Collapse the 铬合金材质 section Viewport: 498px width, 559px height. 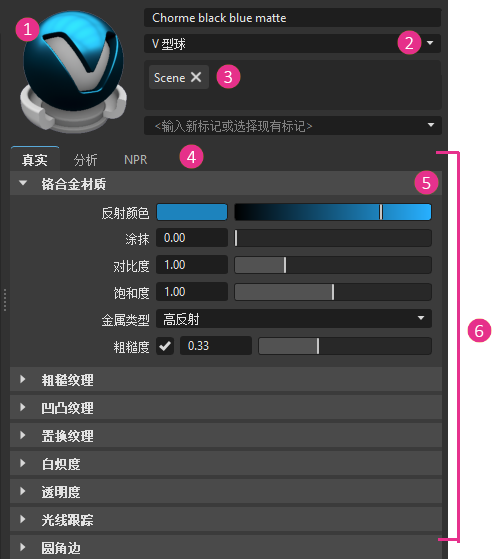[x=226, y=183]
